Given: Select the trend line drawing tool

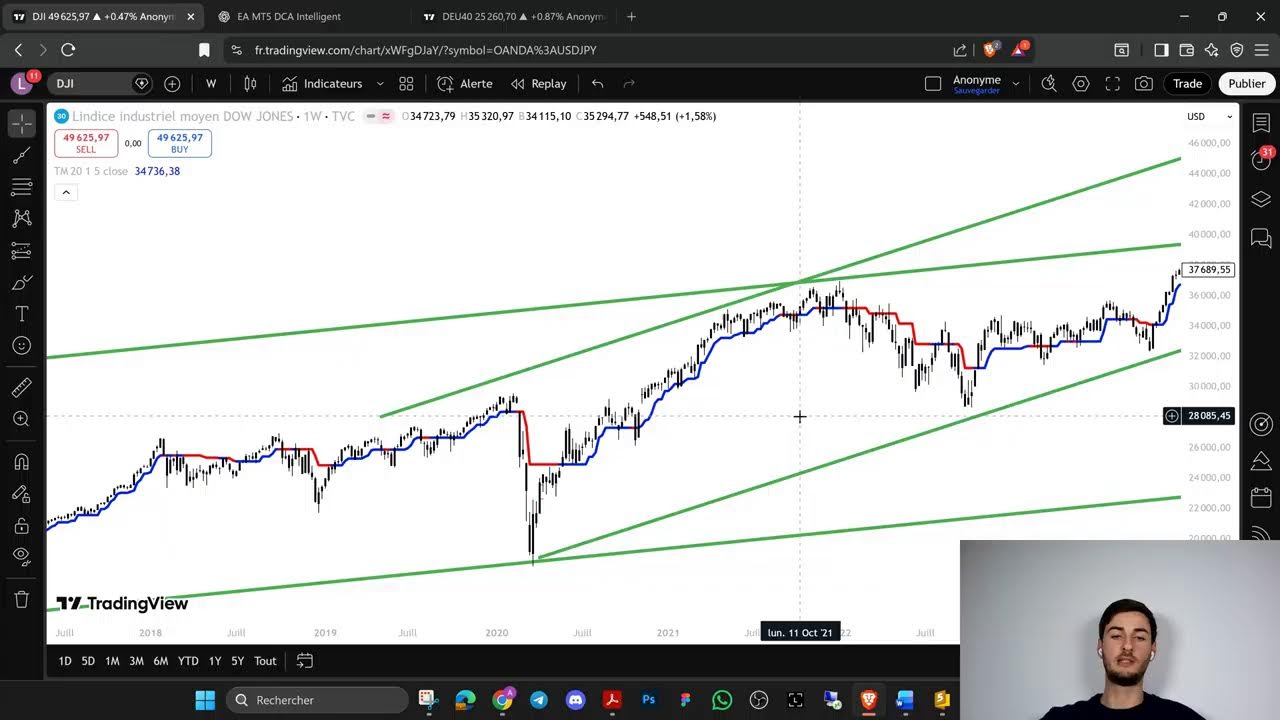Looking at the screenshot, I should pos(21,155).
